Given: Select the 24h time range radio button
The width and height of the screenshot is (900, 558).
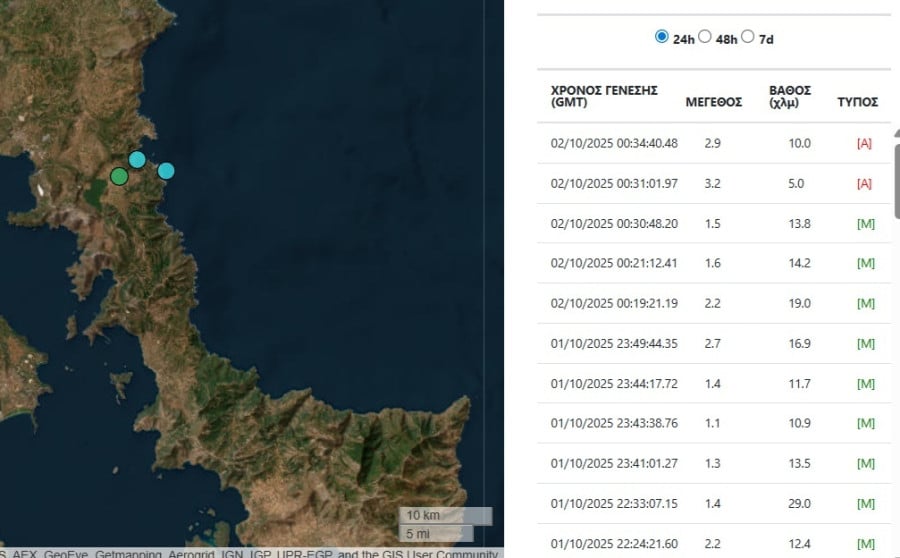Looking at the screenshot, I should tap(661, 37).
